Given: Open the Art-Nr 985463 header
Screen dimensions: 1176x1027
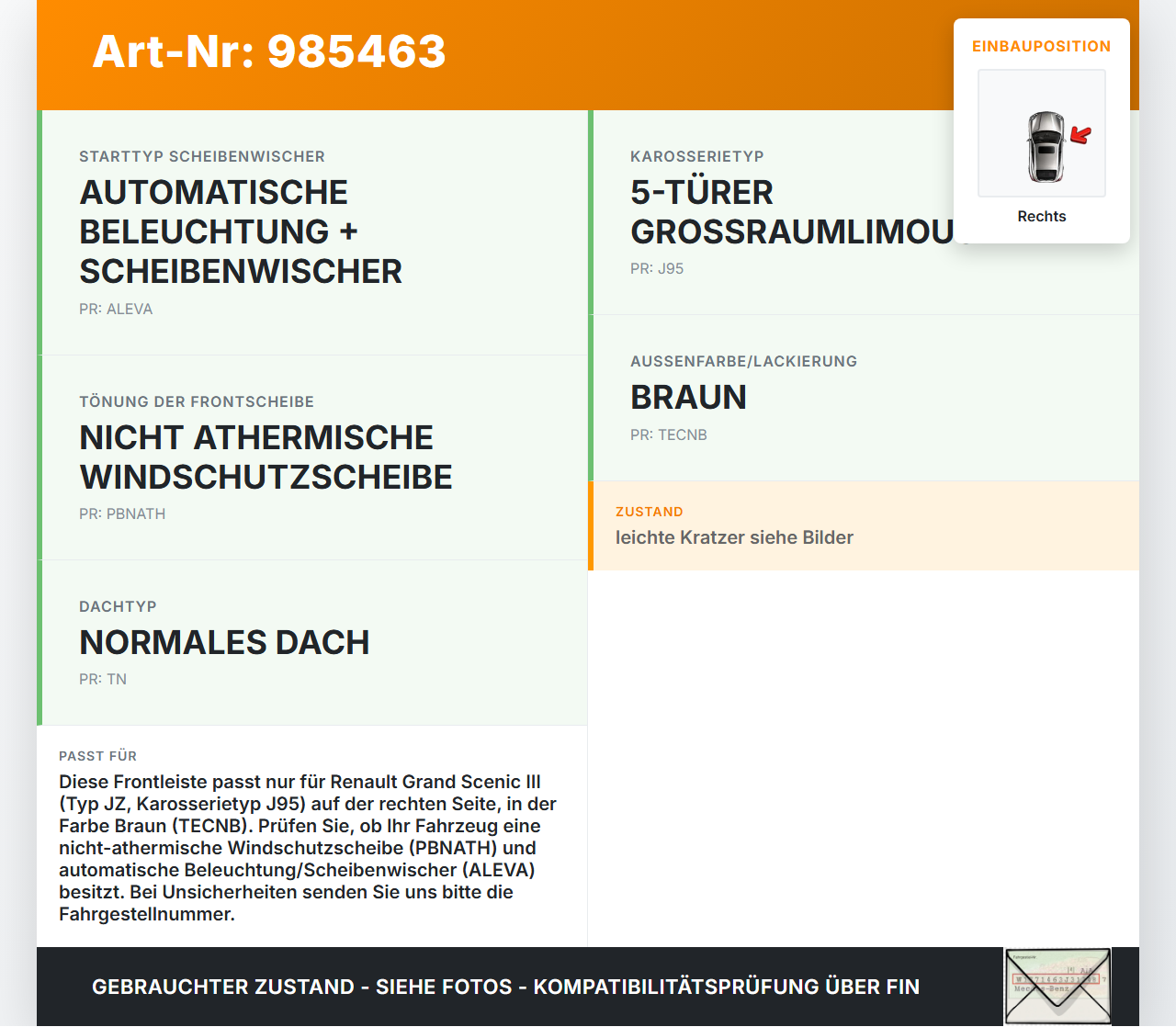Looking at the screenshot, I should [x=268, y=52].
